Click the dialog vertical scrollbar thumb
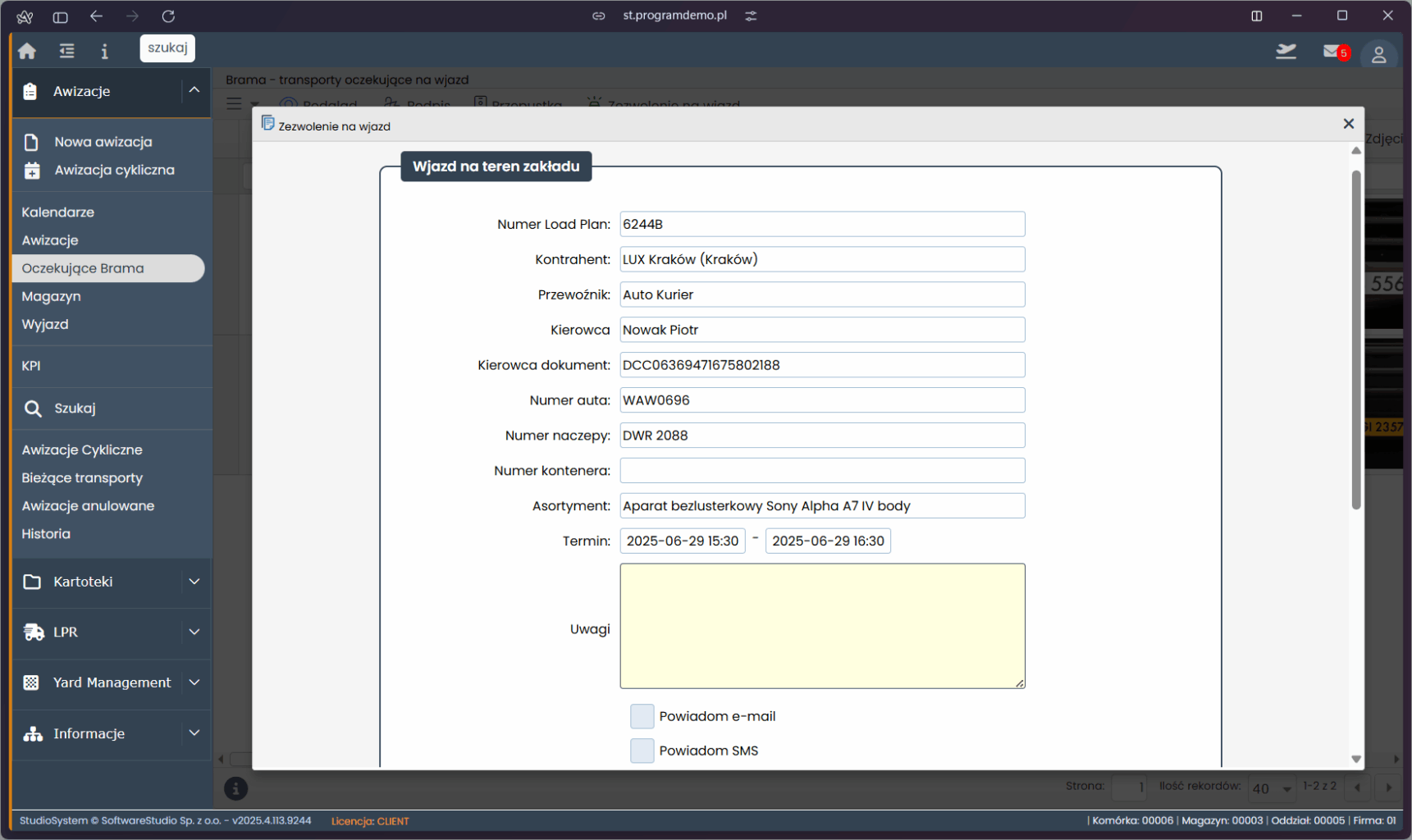The height and width of the screenshot is (840, 1412). [x=1355, y=340]
